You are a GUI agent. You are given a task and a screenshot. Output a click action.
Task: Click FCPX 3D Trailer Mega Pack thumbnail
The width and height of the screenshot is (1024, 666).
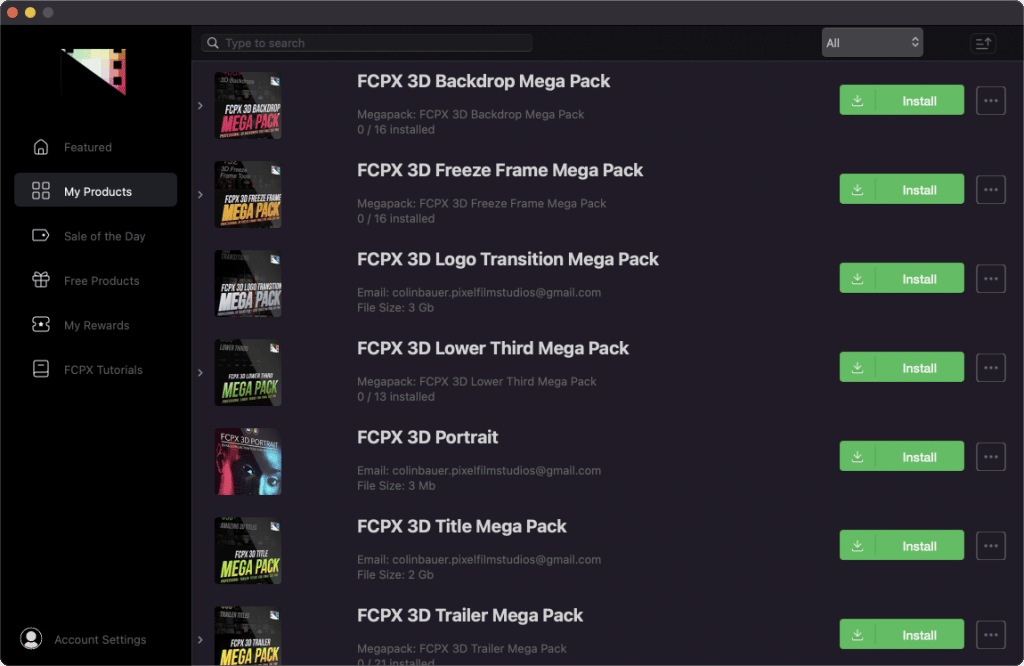[248, 636]
